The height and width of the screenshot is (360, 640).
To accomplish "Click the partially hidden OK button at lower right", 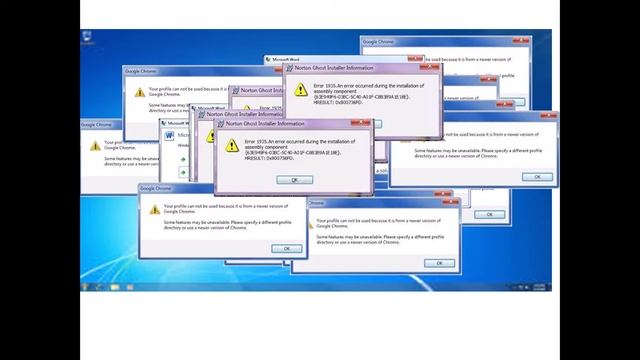I will [x=489, y=214].
